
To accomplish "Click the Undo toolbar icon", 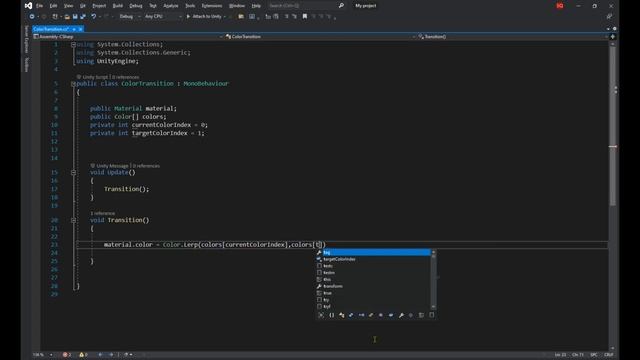I will click(x=93, y=16).
